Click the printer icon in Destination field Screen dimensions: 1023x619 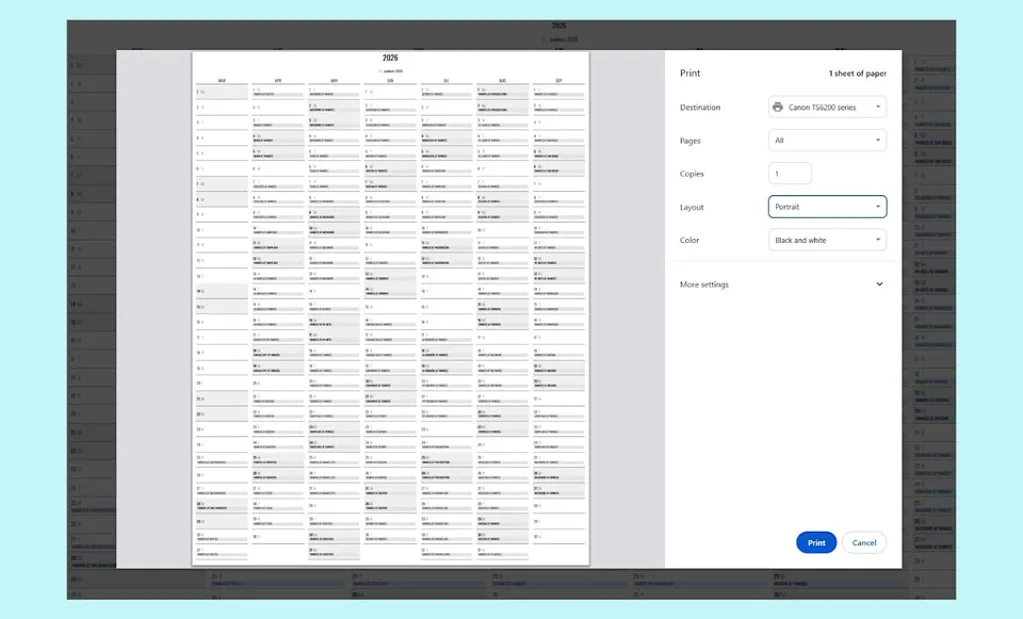[x=778, y=107]
